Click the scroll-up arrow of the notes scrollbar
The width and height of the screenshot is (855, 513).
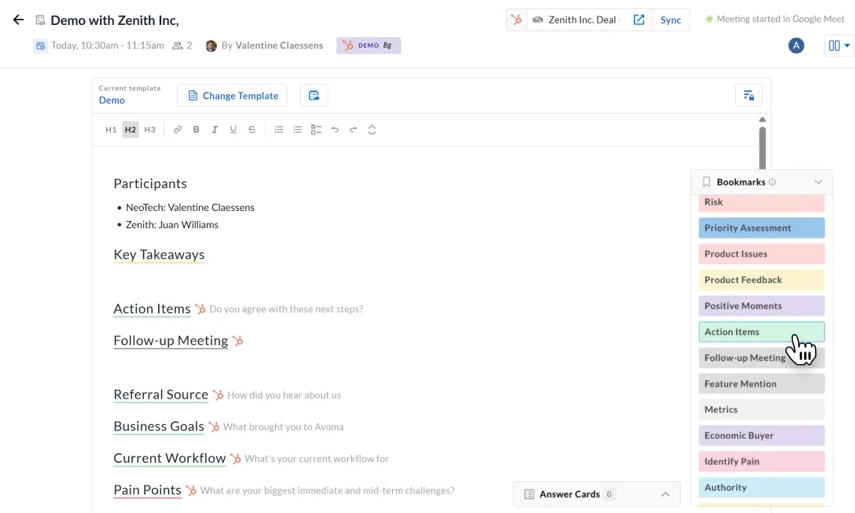pyautogui.click(x=762, y=119)
